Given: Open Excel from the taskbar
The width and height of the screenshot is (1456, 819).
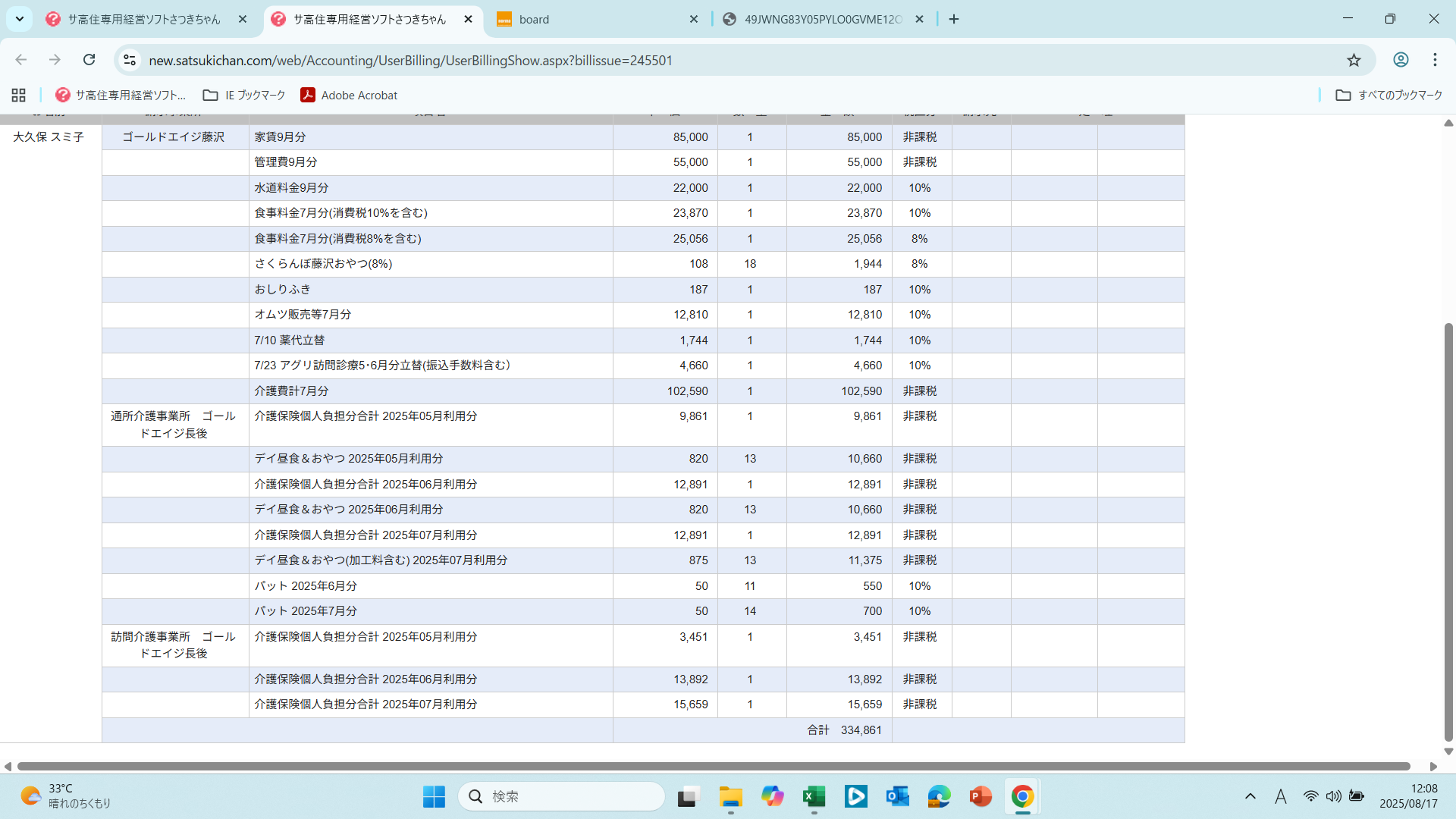Looking at the screenshot, I should [x=814, y=796].
